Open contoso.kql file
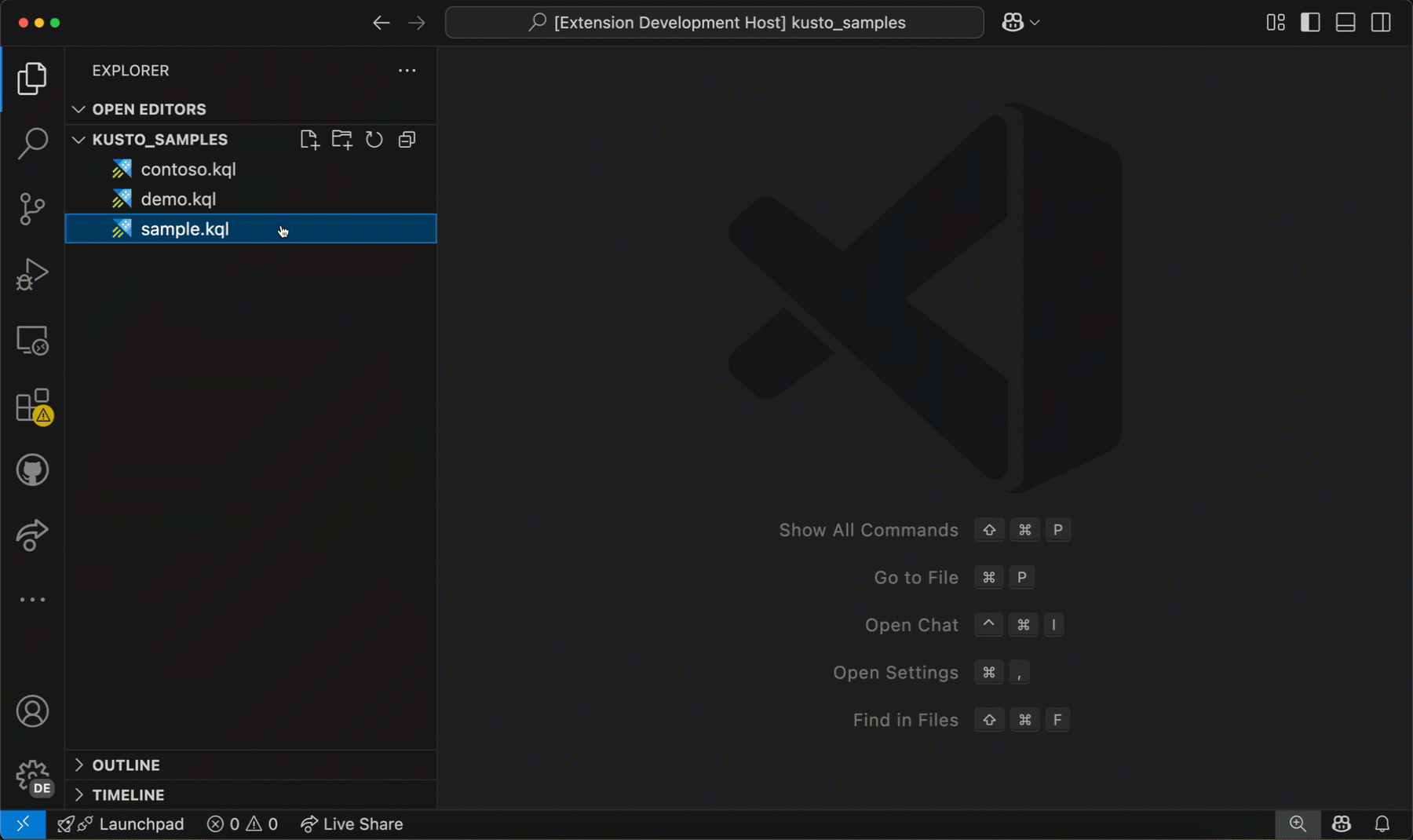The image size is (1413, 840). coord(250,170)
